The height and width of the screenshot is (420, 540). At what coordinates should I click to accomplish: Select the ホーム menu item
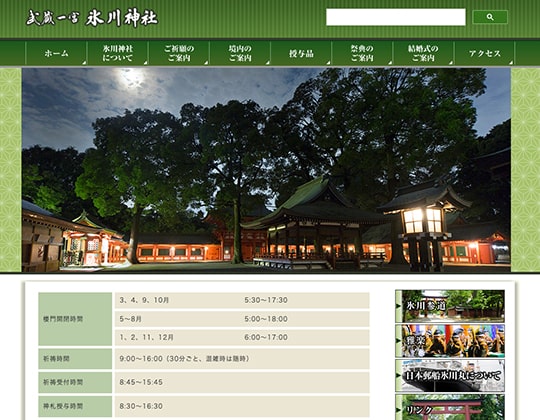56,53
